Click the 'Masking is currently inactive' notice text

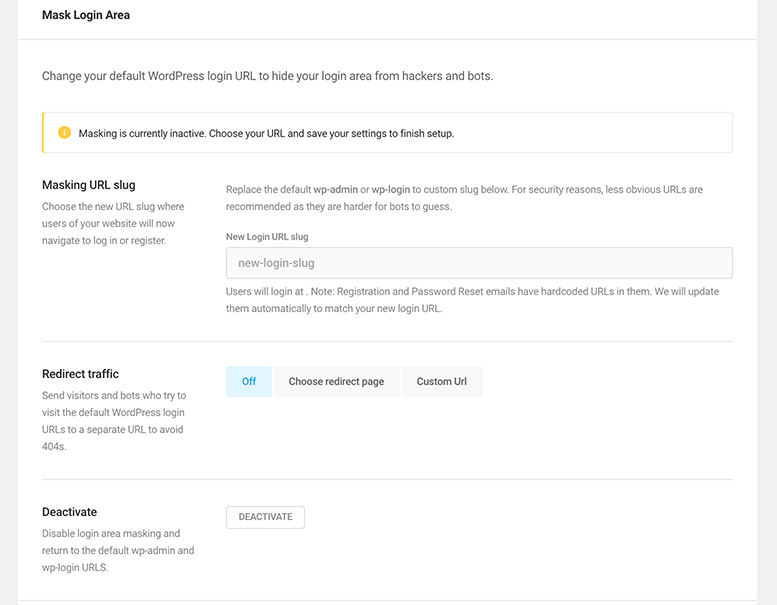(x=266, y=133)
